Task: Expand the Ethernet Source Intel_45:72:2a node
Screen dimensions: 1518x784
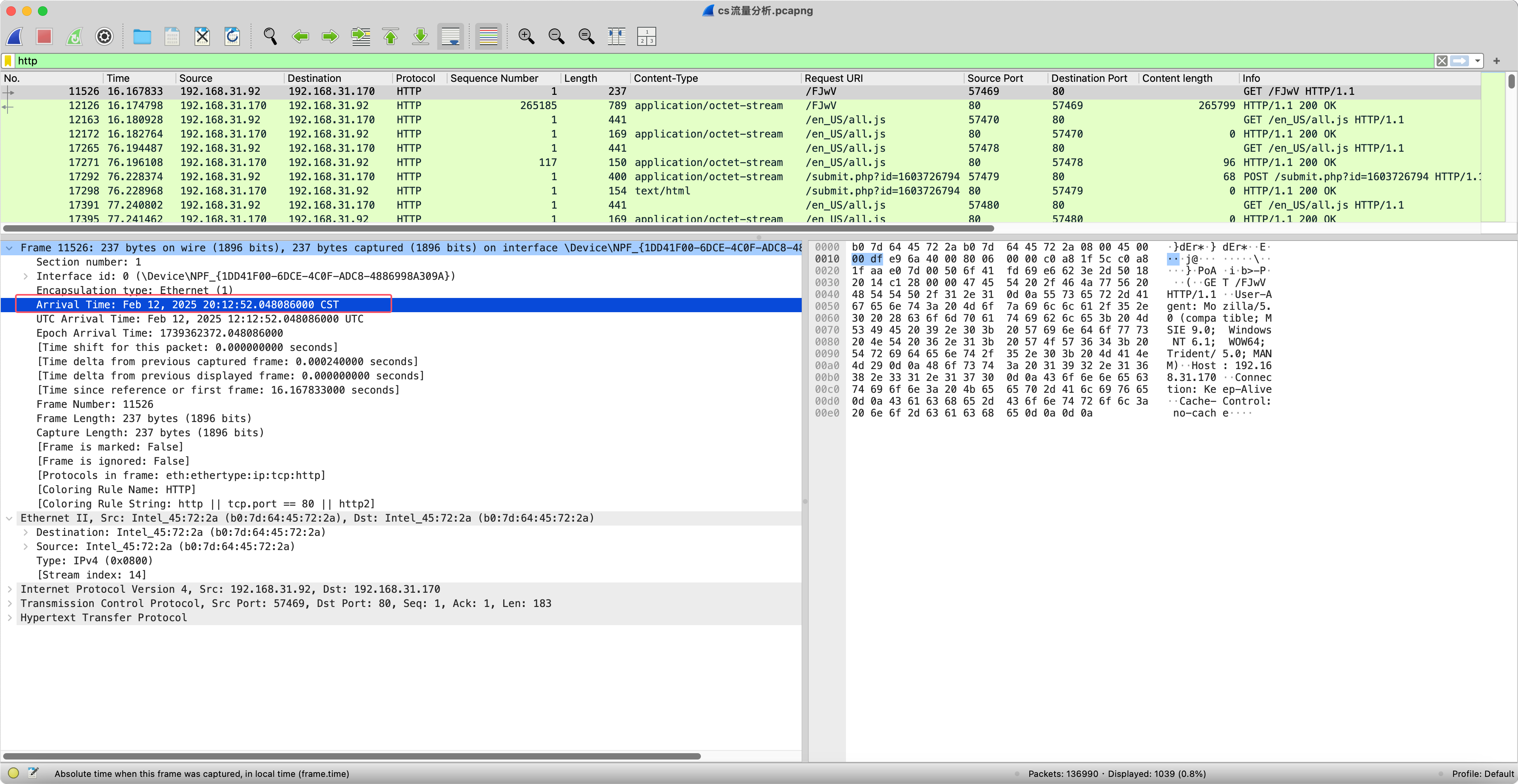Action: [x=25, y=547]
